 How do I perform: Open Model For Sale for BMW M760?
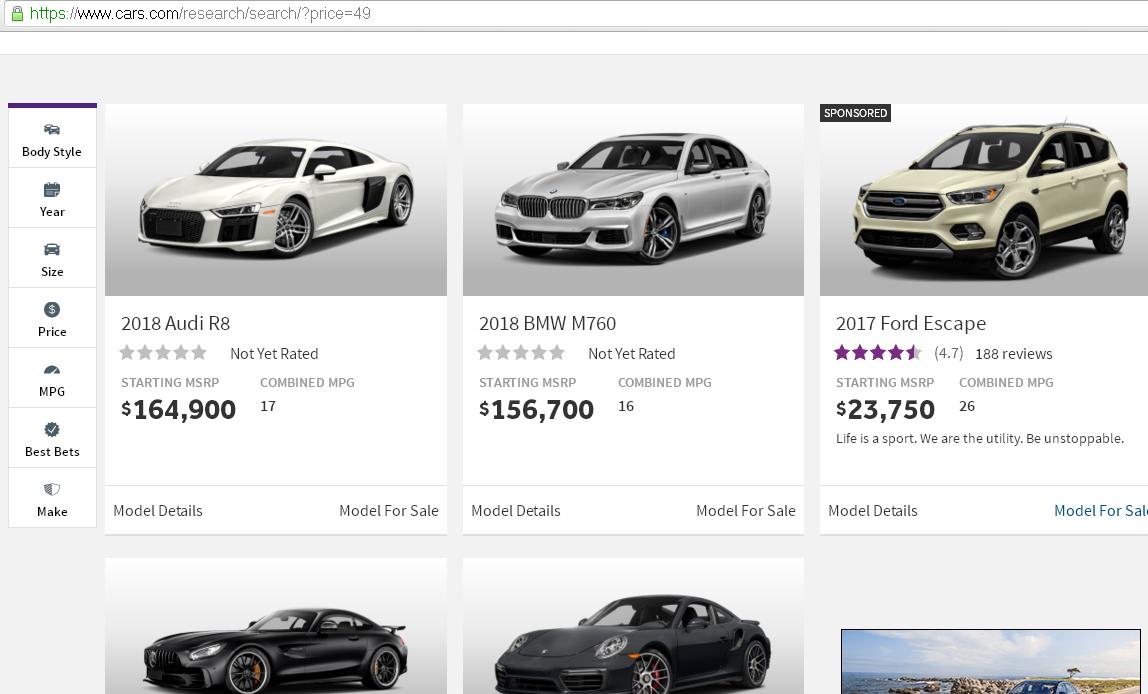click(x=746, y=511)
